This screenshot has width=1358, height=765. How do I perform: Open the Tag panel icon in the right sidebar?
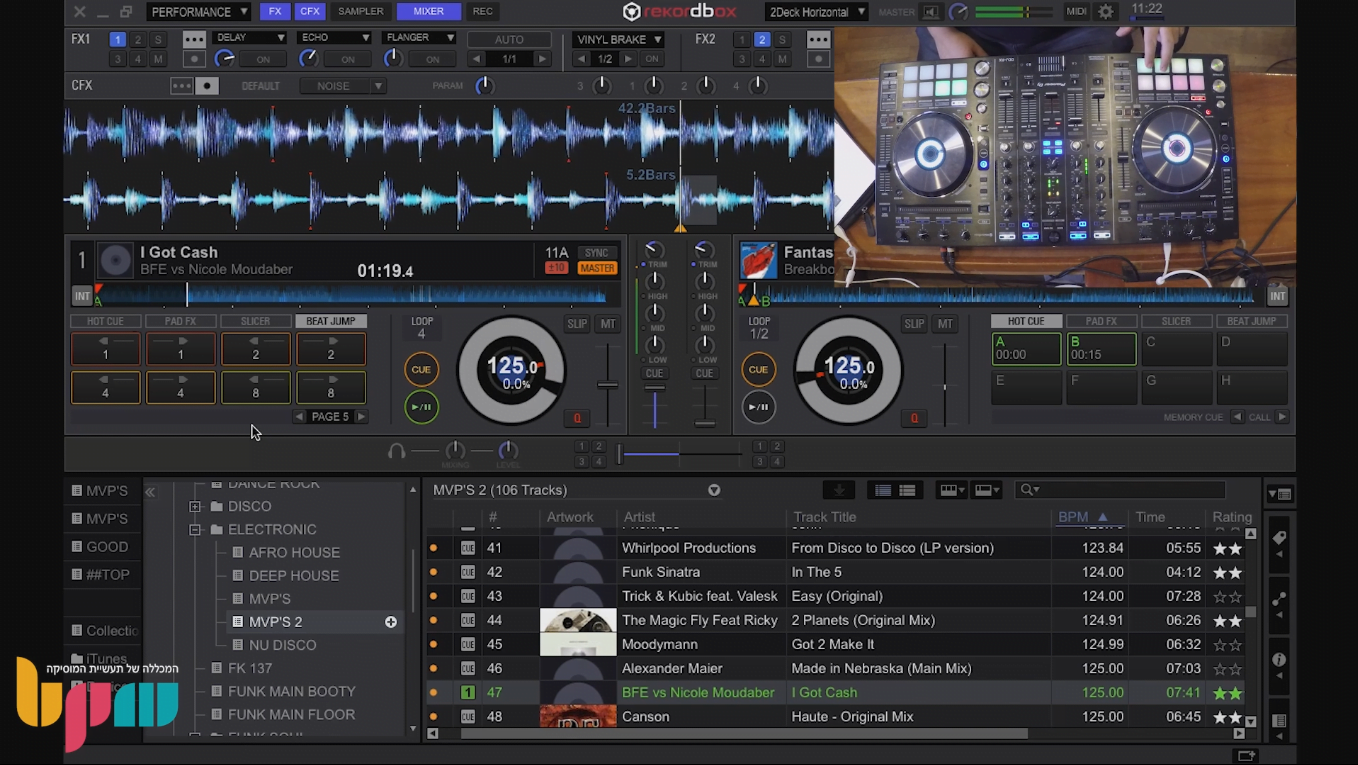[x=1279, y=539]
